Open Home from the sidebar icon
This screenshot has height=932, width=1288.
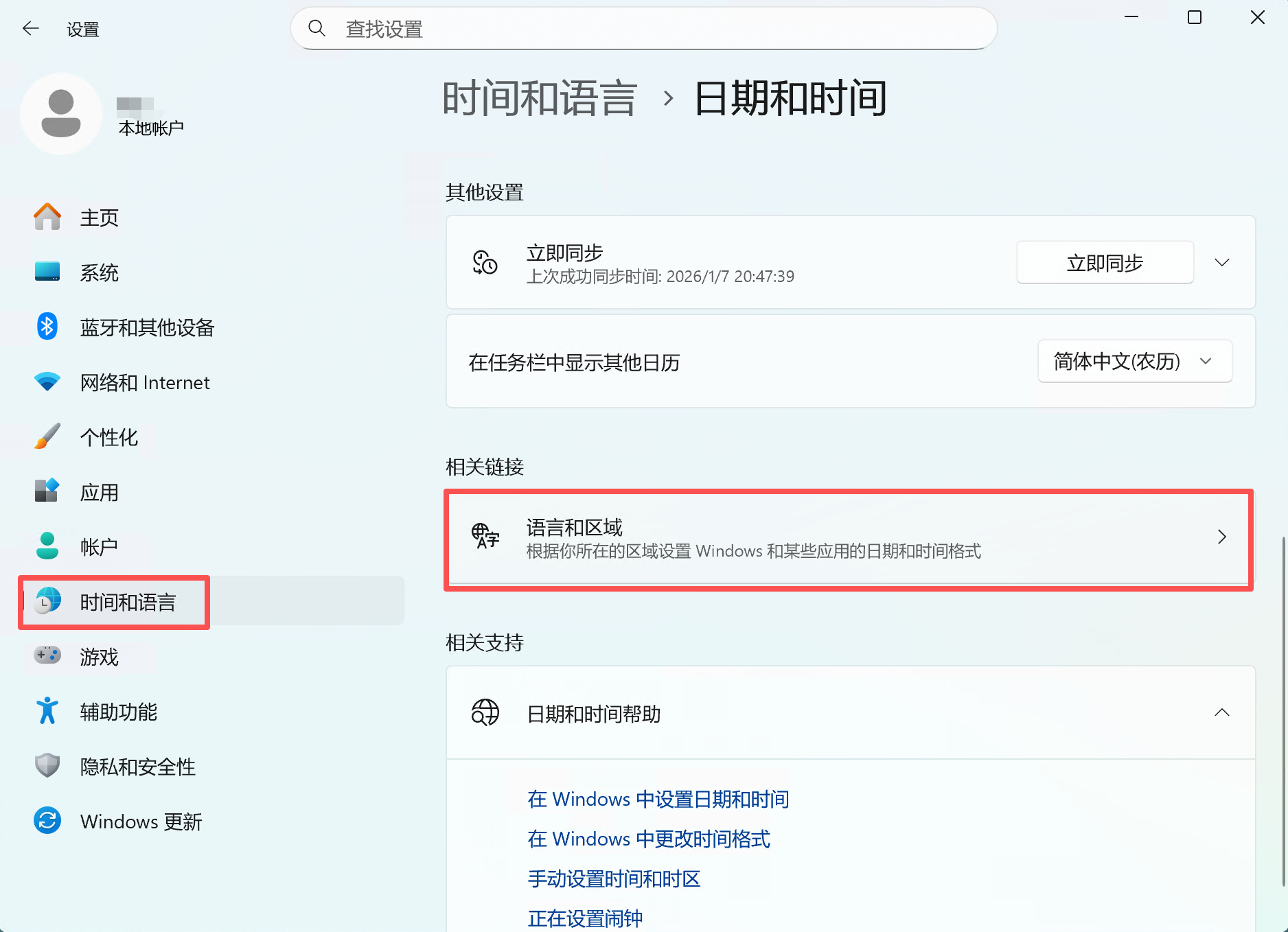(47, 217)
